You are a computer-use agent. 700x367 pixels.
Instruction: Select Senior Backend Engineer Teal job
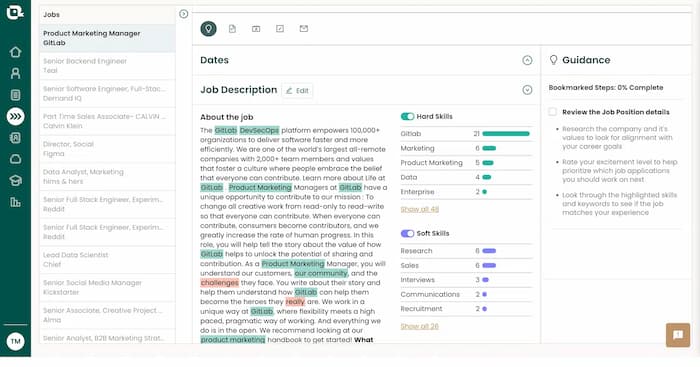tap(108, 66)
